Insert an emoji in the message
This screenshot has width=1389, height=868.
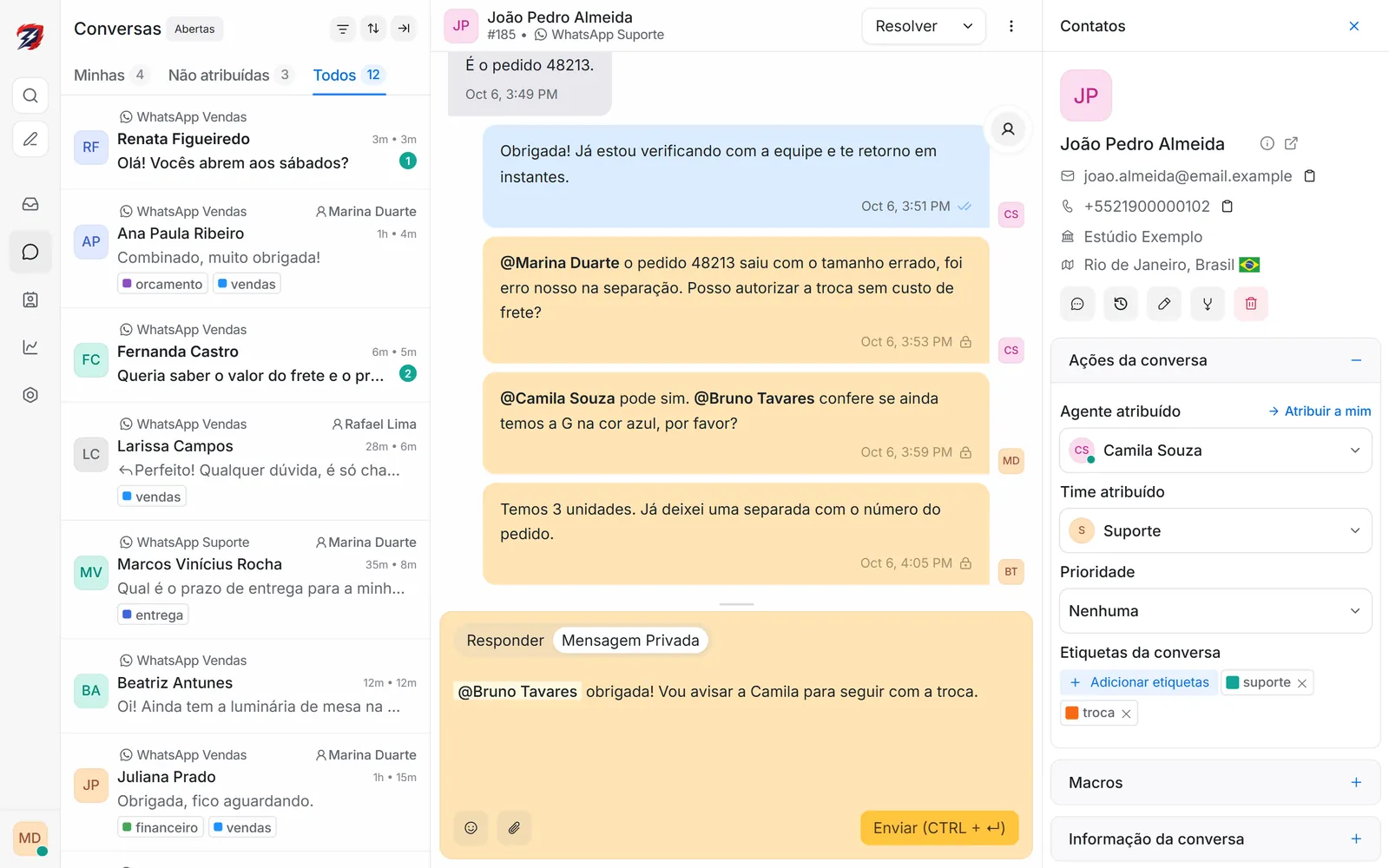click(471, 828)
